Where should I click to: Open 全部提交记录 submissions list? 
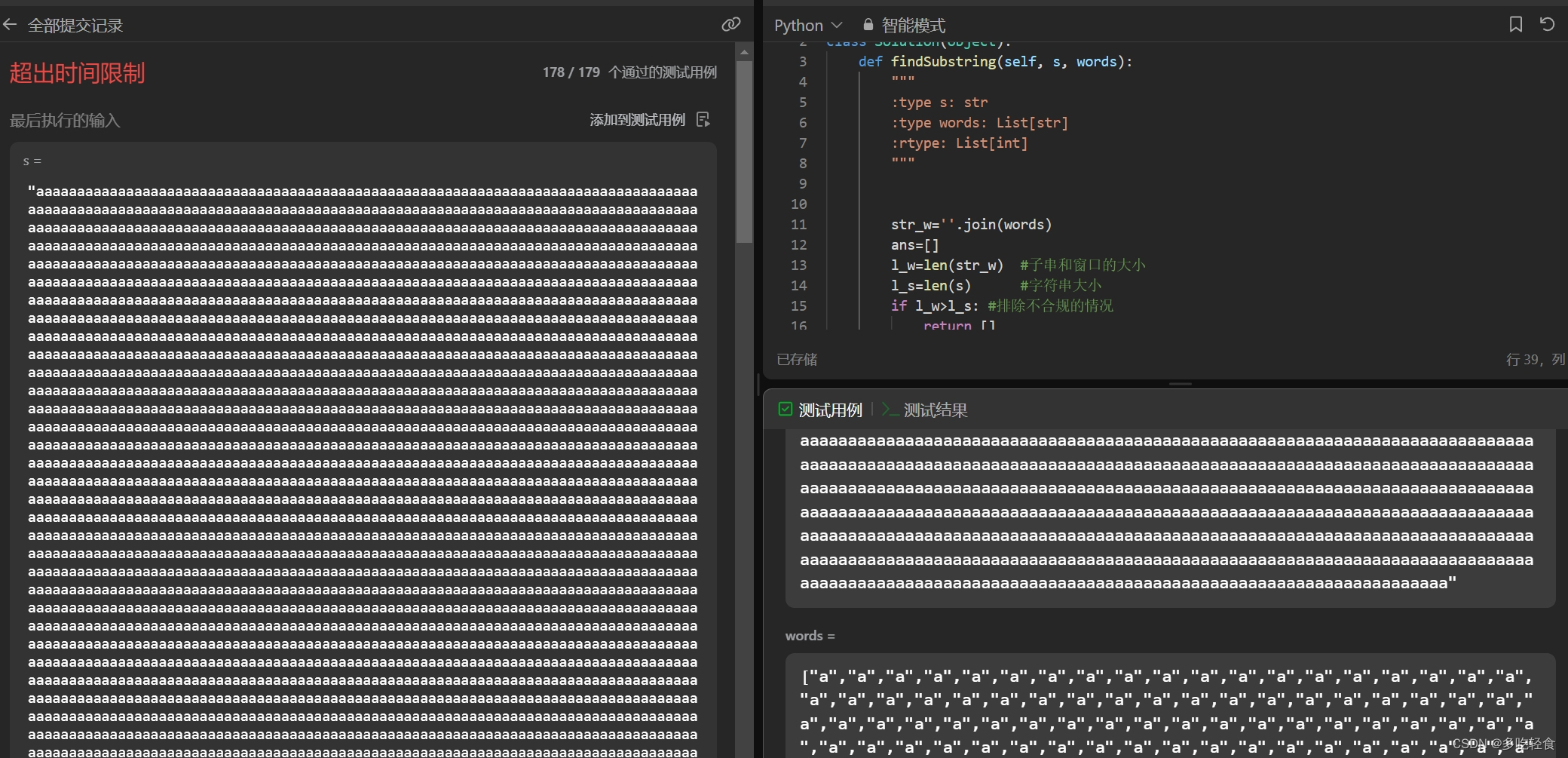(x=75, y=26)
